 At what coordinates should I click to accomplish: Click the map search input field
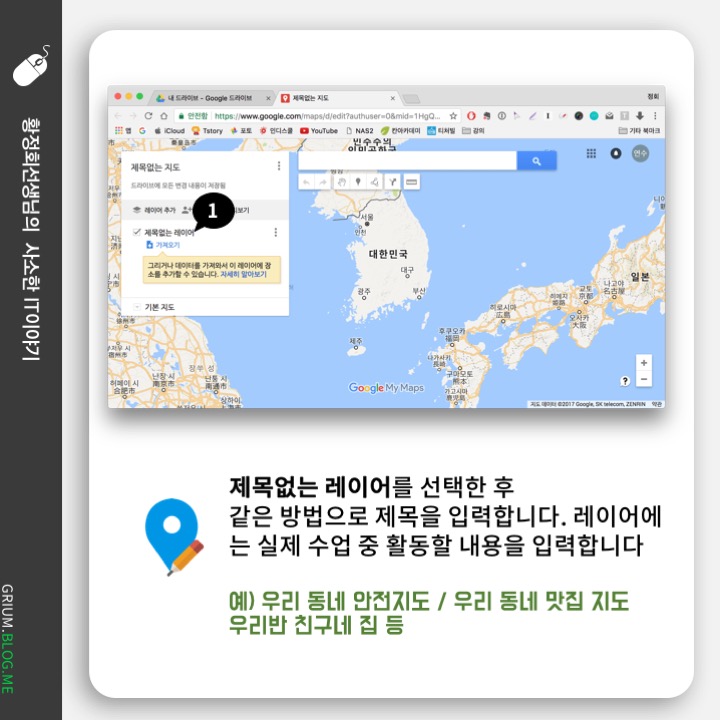(x=406, y=161)
